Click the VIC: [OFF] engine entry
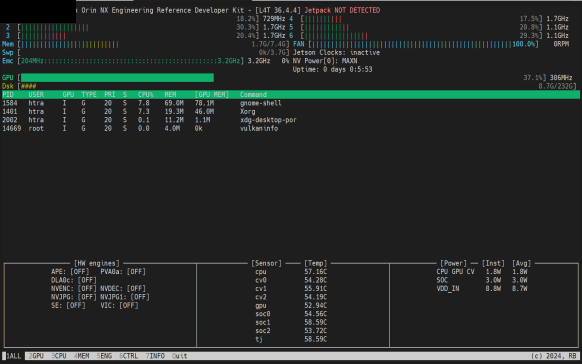The width and height of the screenshot is (582, 364). (119, 305)
